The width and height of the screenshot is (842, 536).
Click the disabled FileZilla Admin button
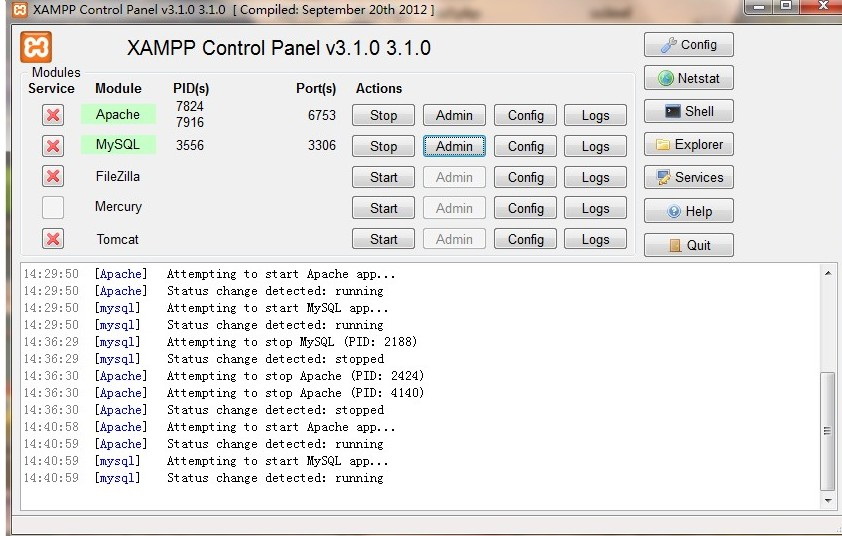[x=454, y=177]
